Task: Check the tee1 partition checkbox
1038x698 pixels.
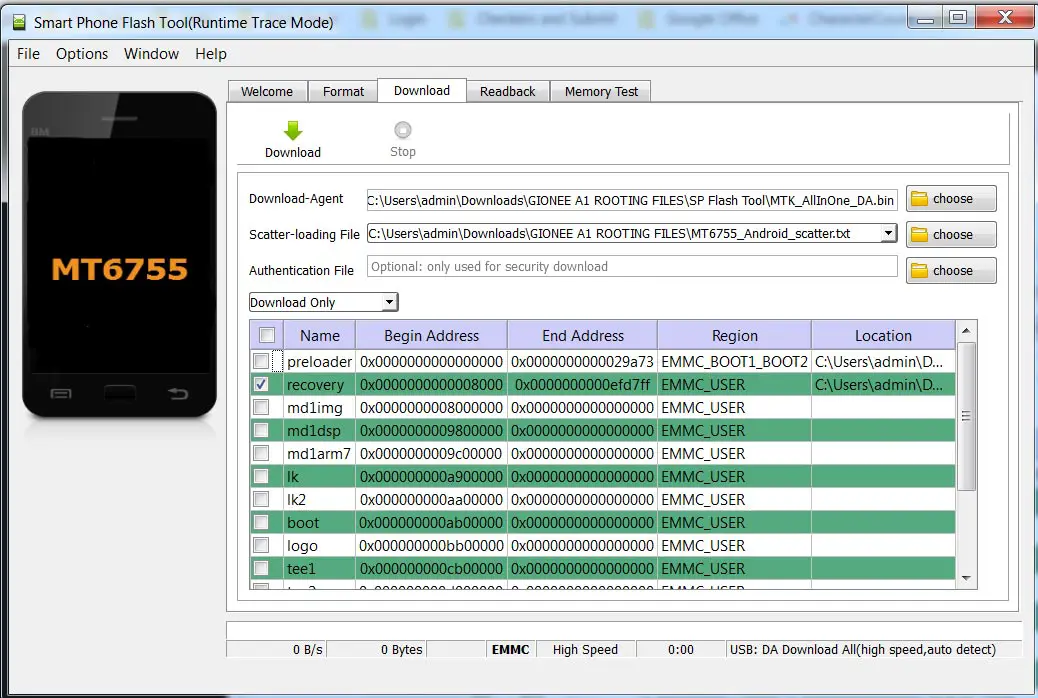Action: (x=261, y=568)
